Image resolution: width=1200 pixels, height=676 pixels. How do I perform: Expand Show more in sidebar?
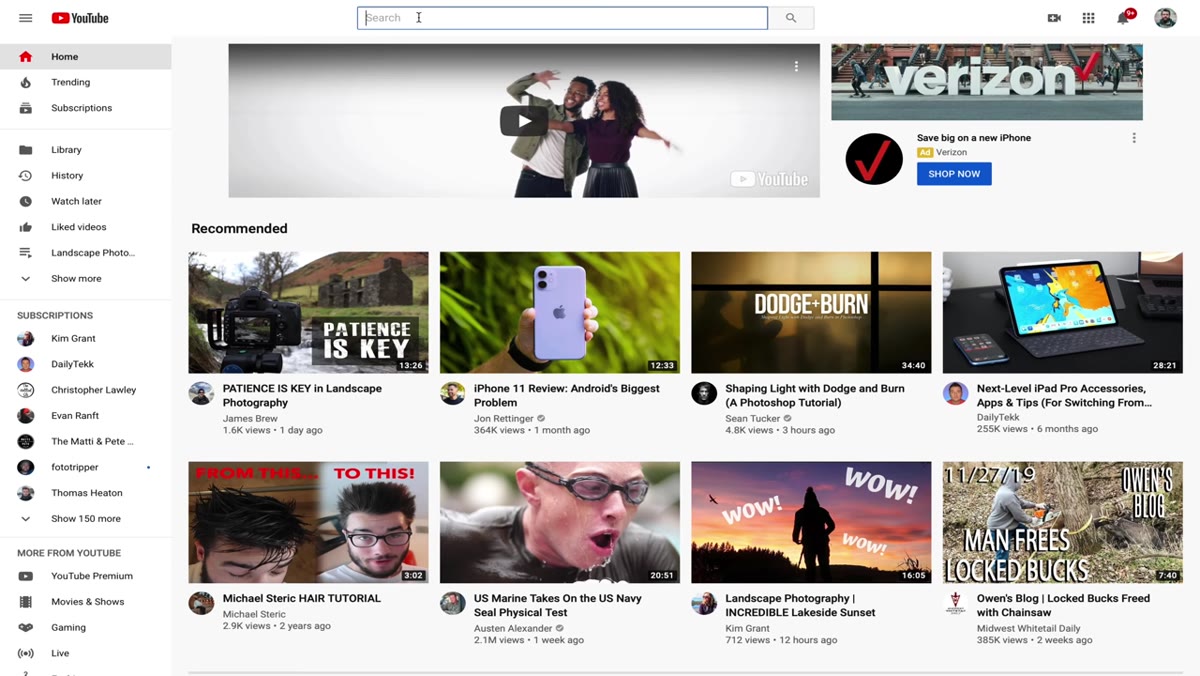pyautogui.click(x=86, y=279)
